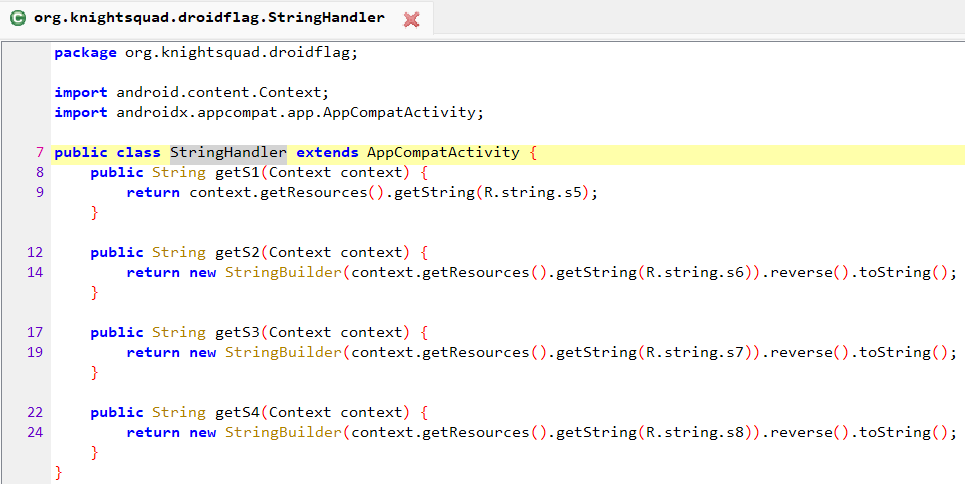This screenshot has height=484, width=965.
Task: Close the StringHandler tab with red X
Action: tap(411, 20)
